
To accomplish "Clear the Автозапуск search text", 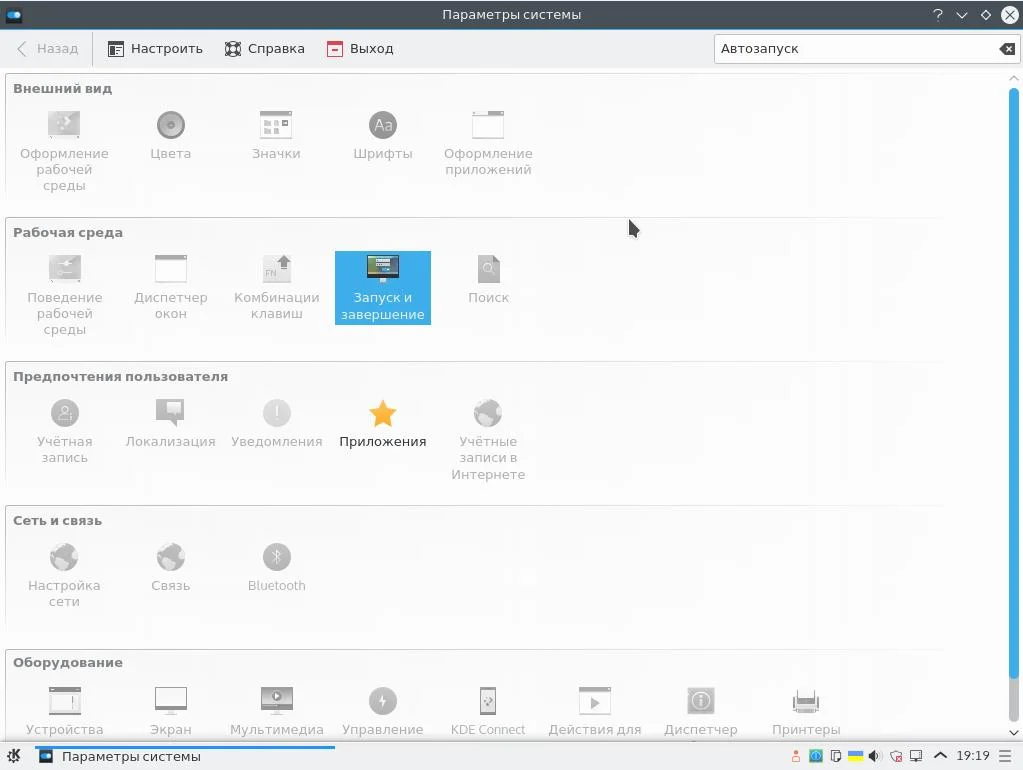I will point(1007,49).
